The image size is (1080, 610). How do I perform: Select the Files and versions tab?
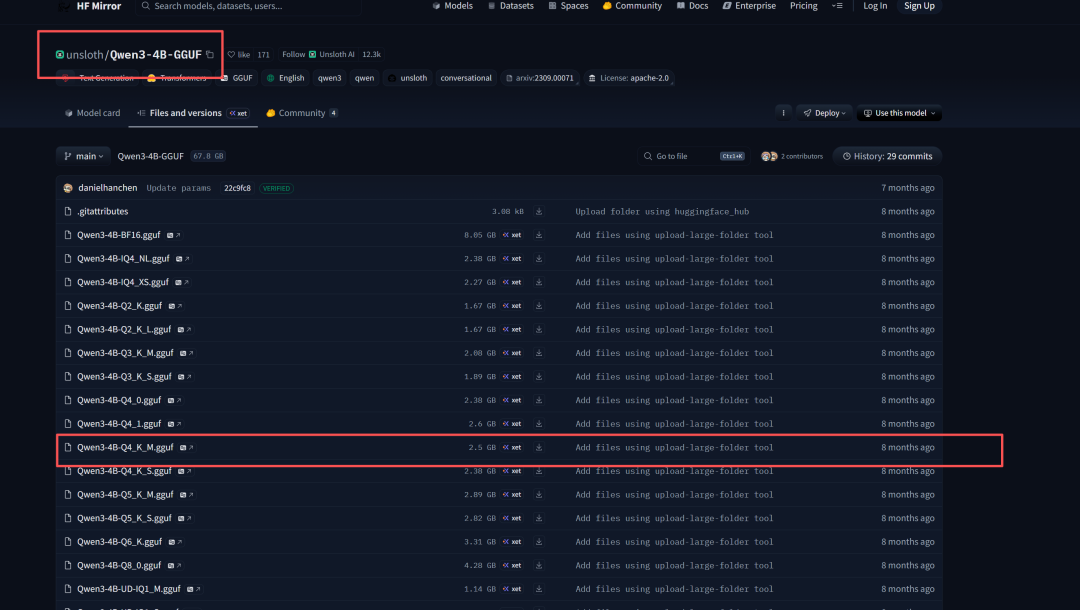193,113
